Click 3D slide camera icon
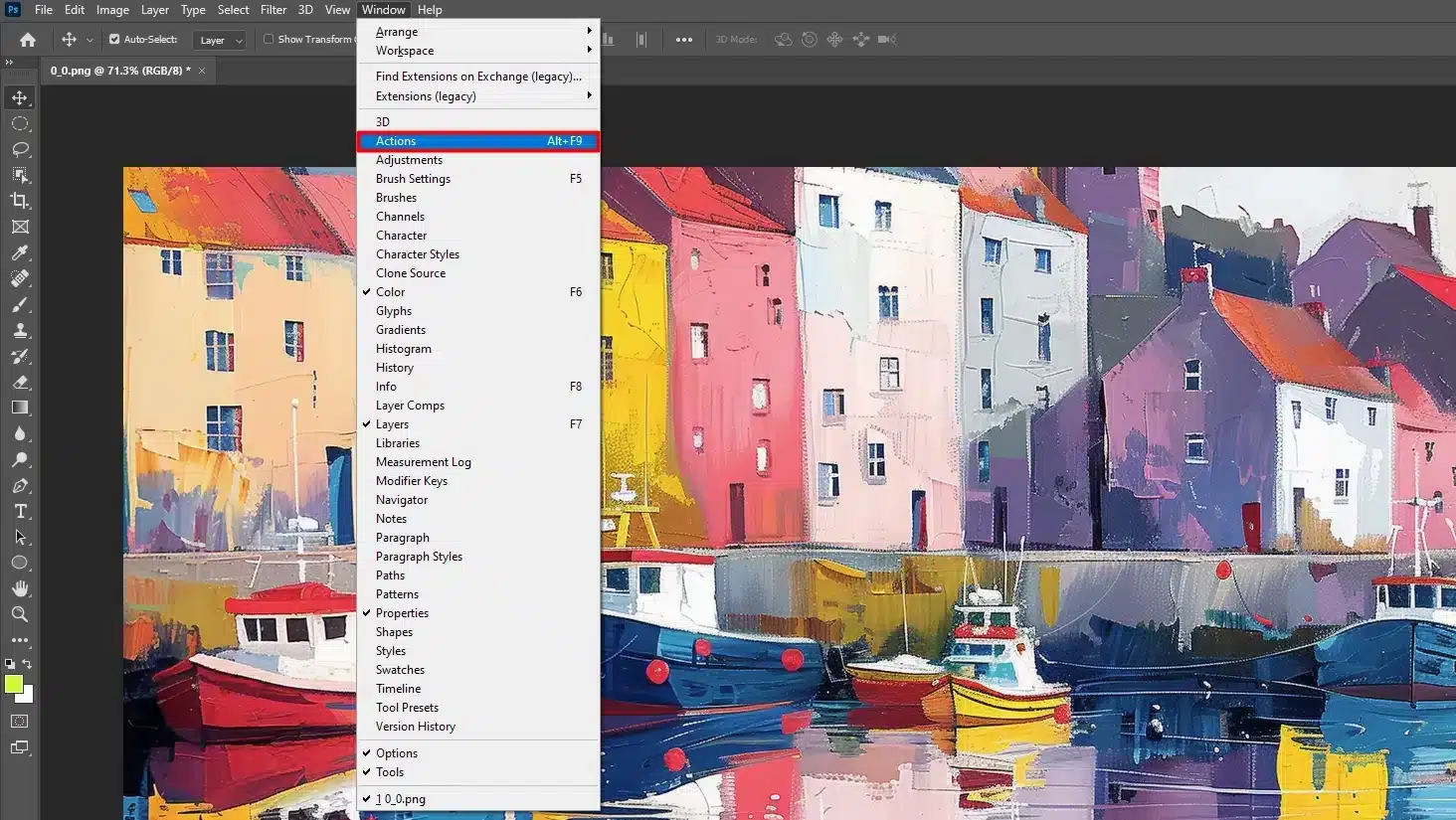Image resolution: width=1456 pixels, height=820 pixels. [x=860, y=40]
